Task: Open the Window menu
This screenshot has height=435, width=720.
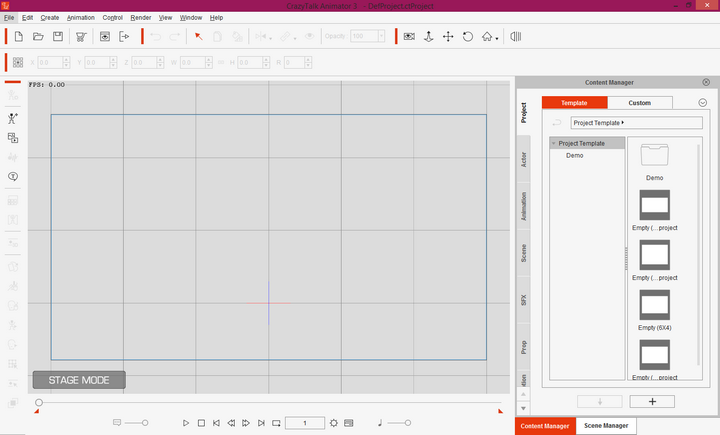Action: point(191,17)
